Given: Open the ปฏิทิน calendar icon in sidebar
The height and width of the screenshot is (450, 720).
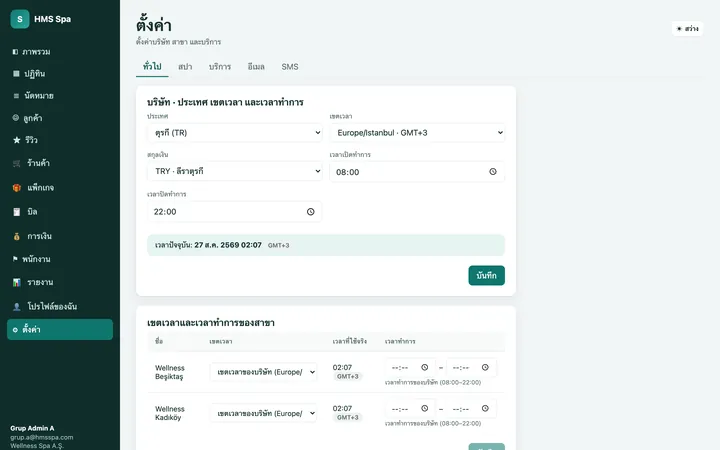Looking at the screenshot, I should 16,73.
